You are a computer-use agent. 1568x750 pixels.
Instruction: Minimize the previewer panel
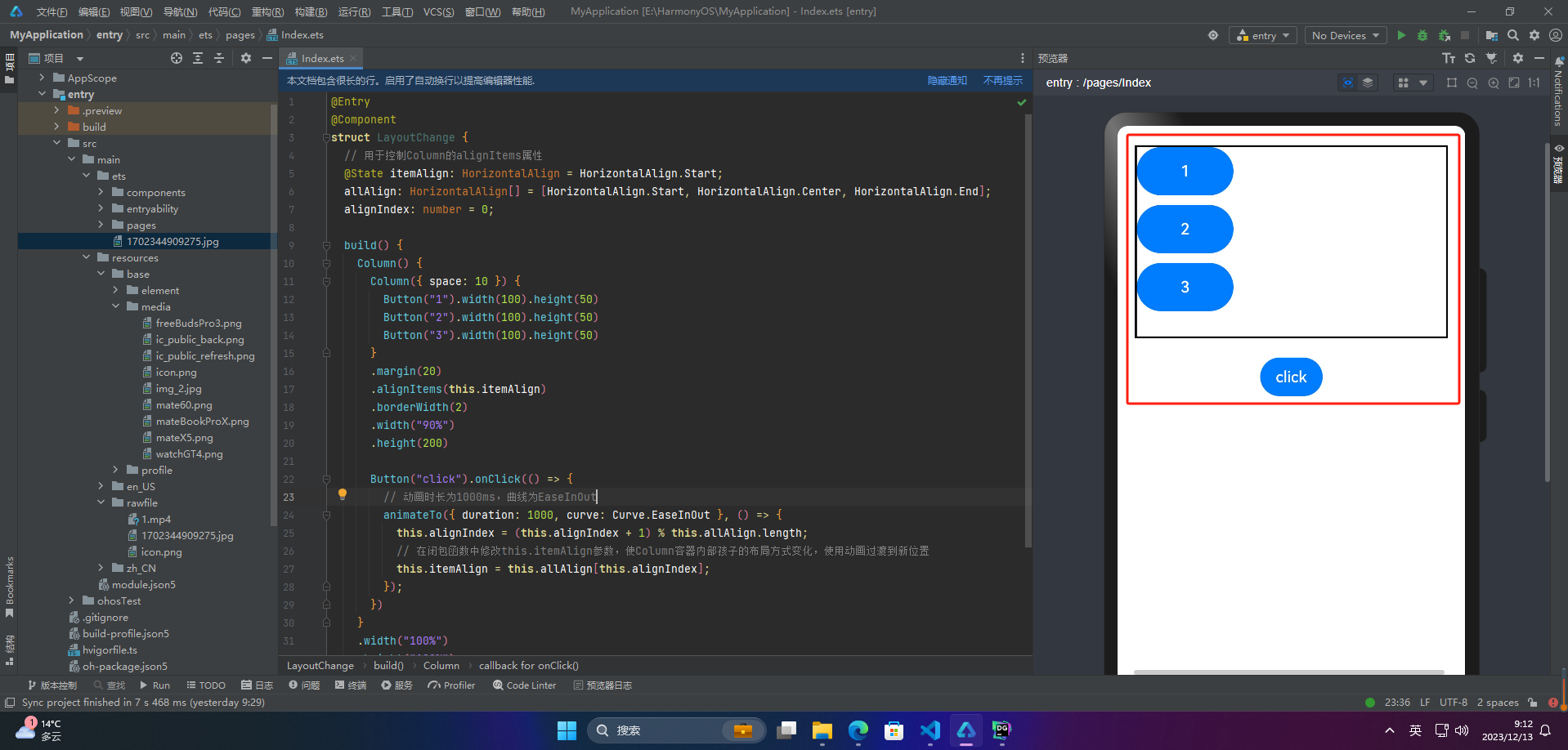1539,58
